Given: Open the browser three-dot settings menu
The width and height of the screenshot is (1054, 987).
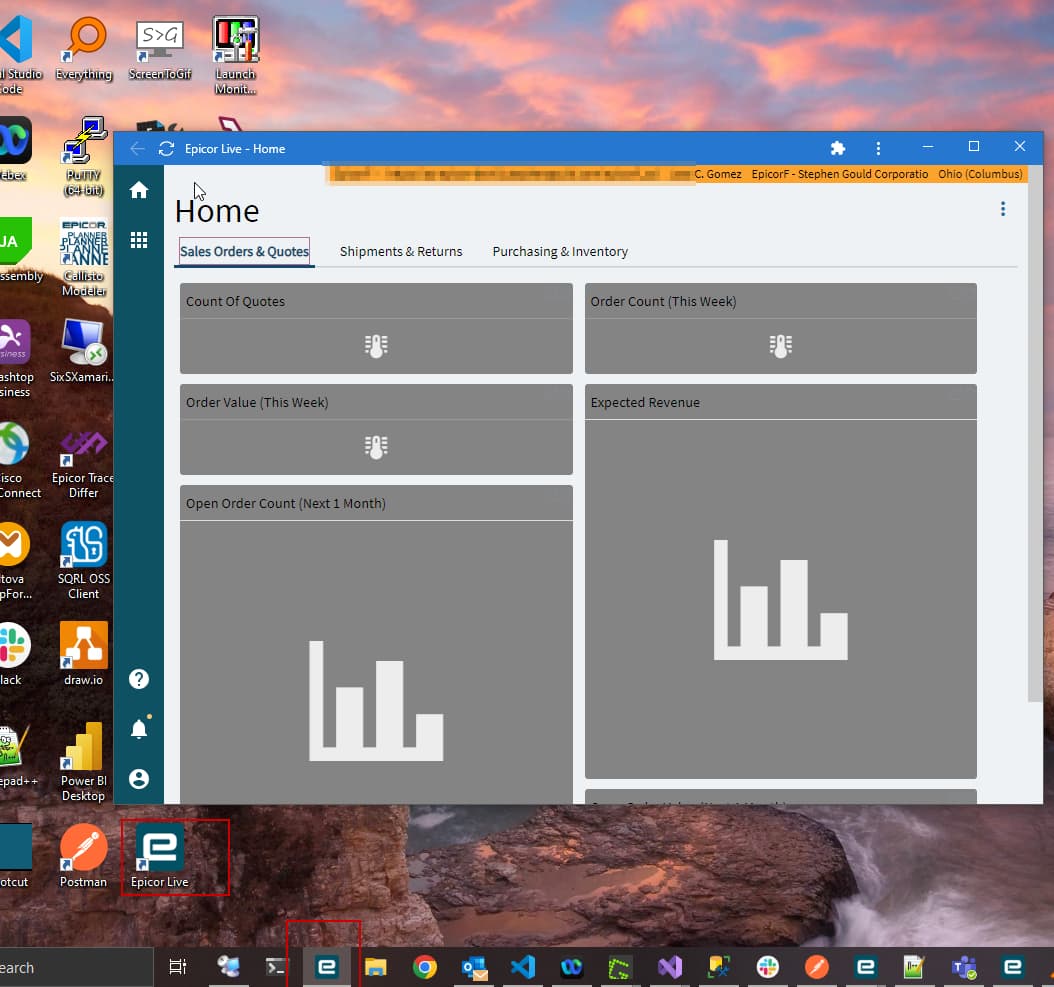Looking at the screenshot, I should pos(877,147).
